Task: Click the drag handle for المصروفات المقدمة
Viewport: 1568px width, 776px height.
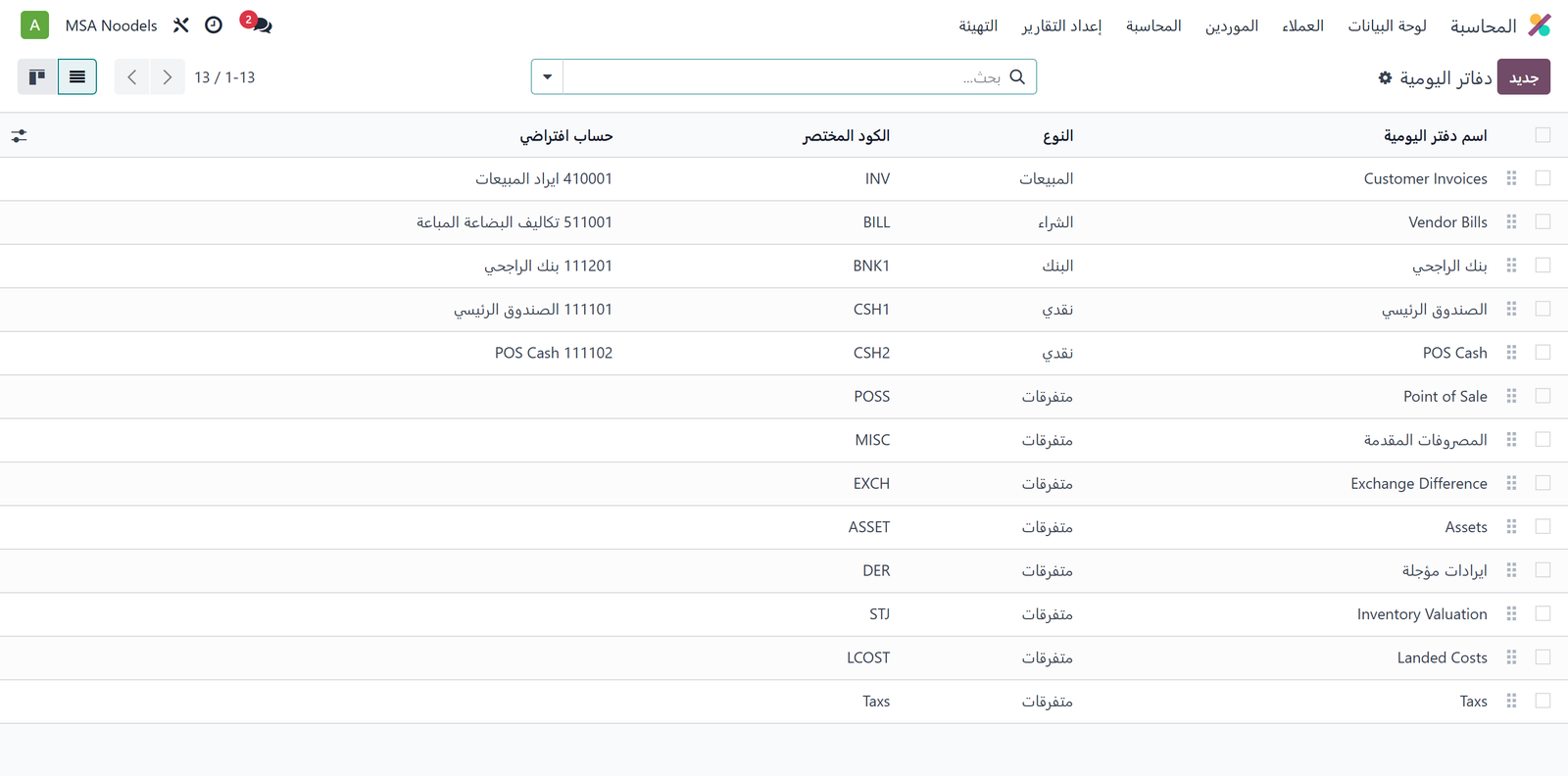Action: [x=1511, y=440]
